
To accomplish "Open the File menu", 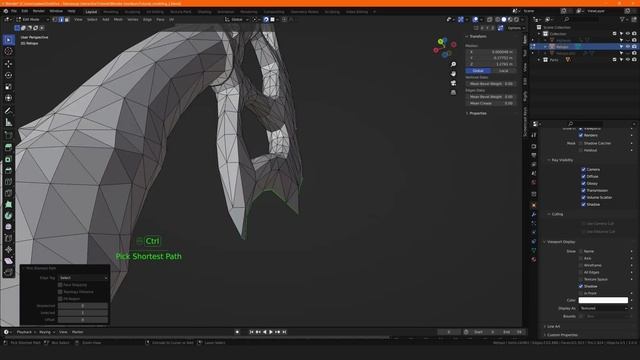I will click(14, 11).
